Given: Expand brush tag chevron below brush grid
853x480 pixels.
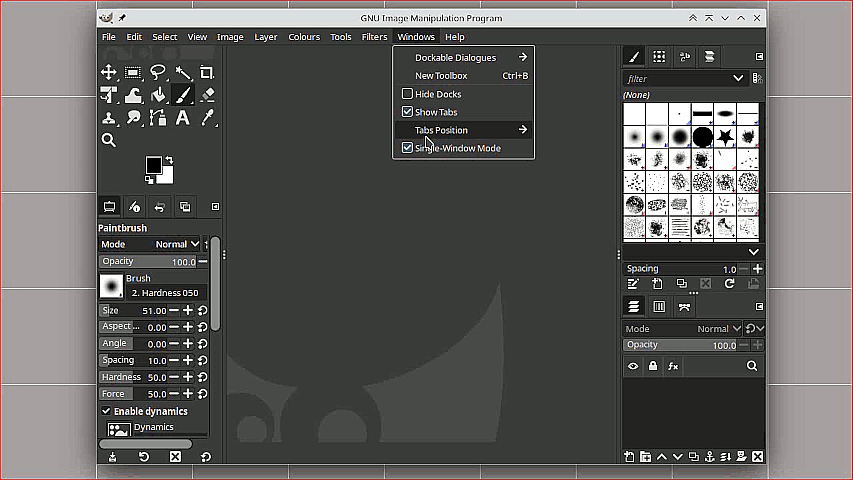Looking at the screenshot, I should (x=753, y=252).
